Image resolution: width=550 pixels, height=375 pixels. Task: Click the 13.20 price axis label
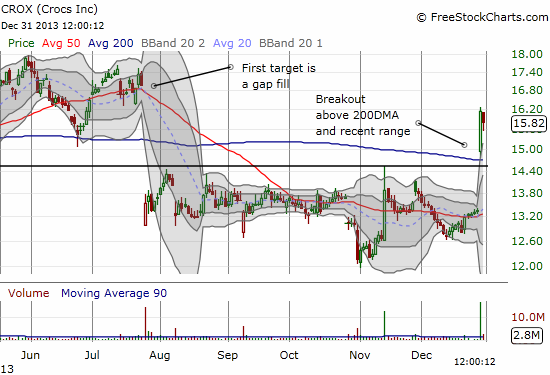[x=527, y=216]
